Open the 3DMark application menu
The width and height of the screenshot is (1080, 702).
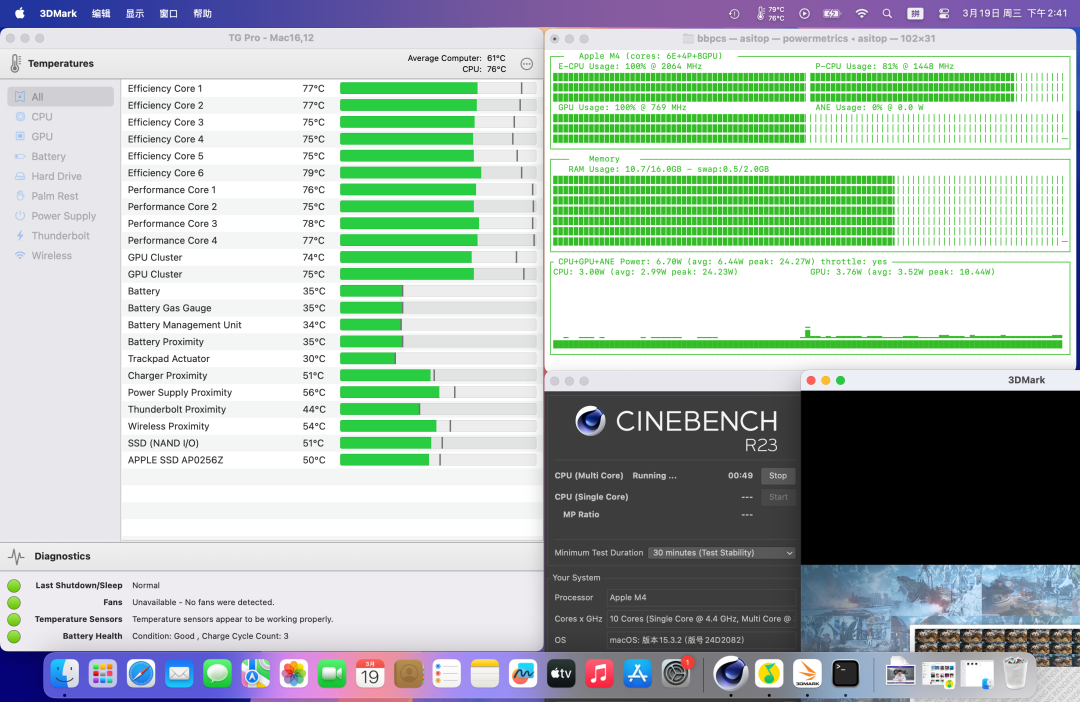click(58, 14)
